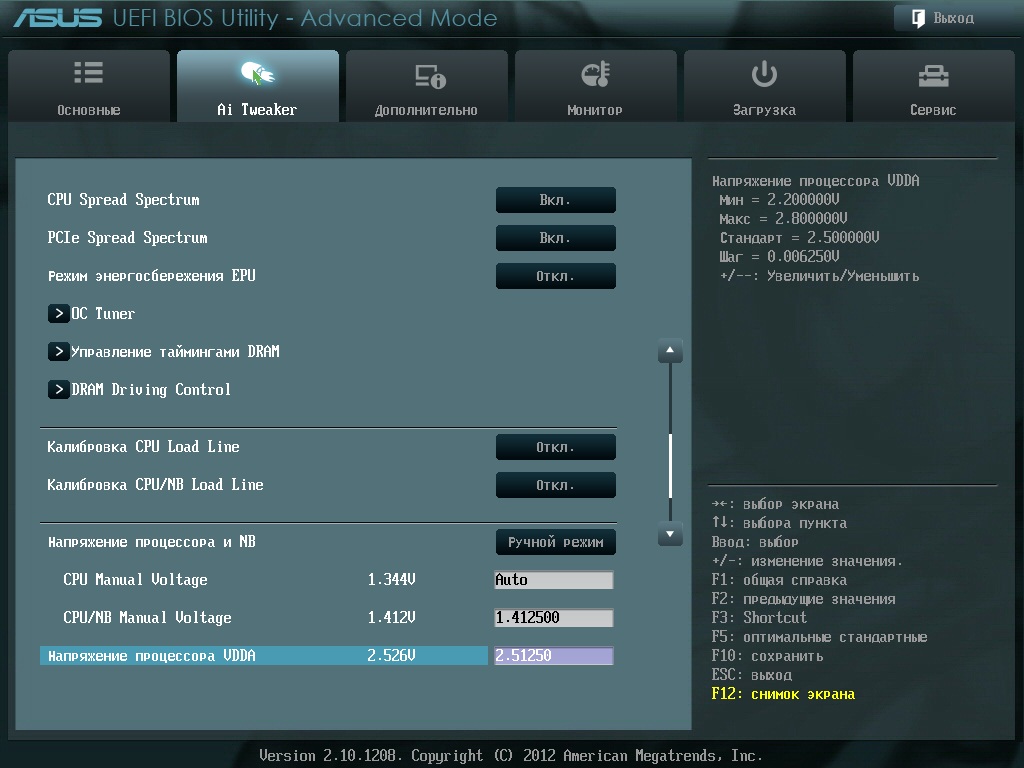Click the VDDA voltage 2.51250 field
Viewport: 1024px width, 768px height.
554,655
